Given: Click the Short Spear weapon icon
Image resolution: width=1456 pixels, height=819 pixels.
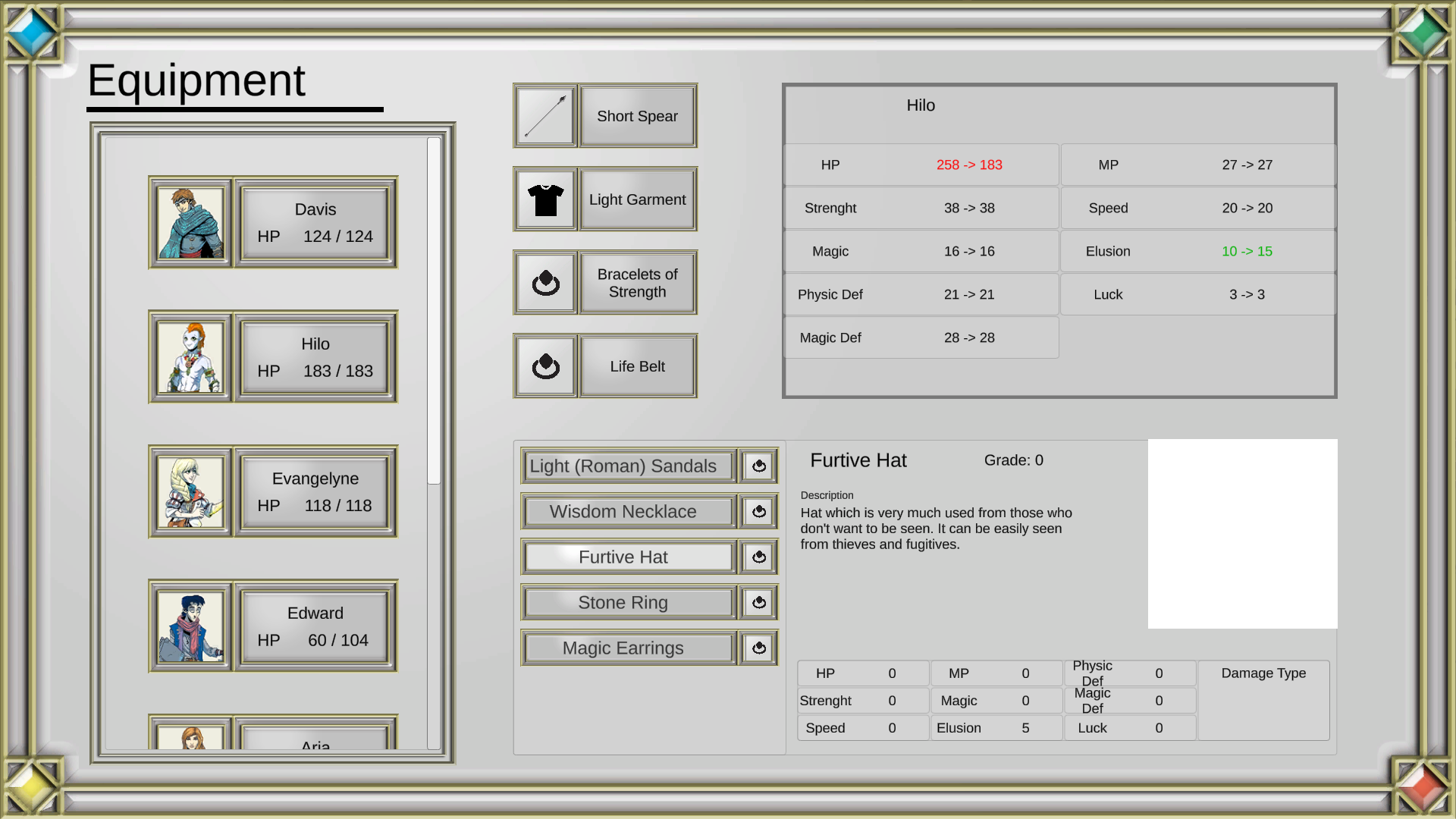Looking at the screenshot, I should [x=545, y=116].
